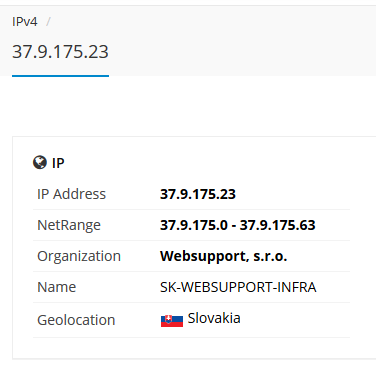This screenshot has width=376, height=378.
Task: Click the s.r.o. suffix of the organization
Action: pos(270,256)
